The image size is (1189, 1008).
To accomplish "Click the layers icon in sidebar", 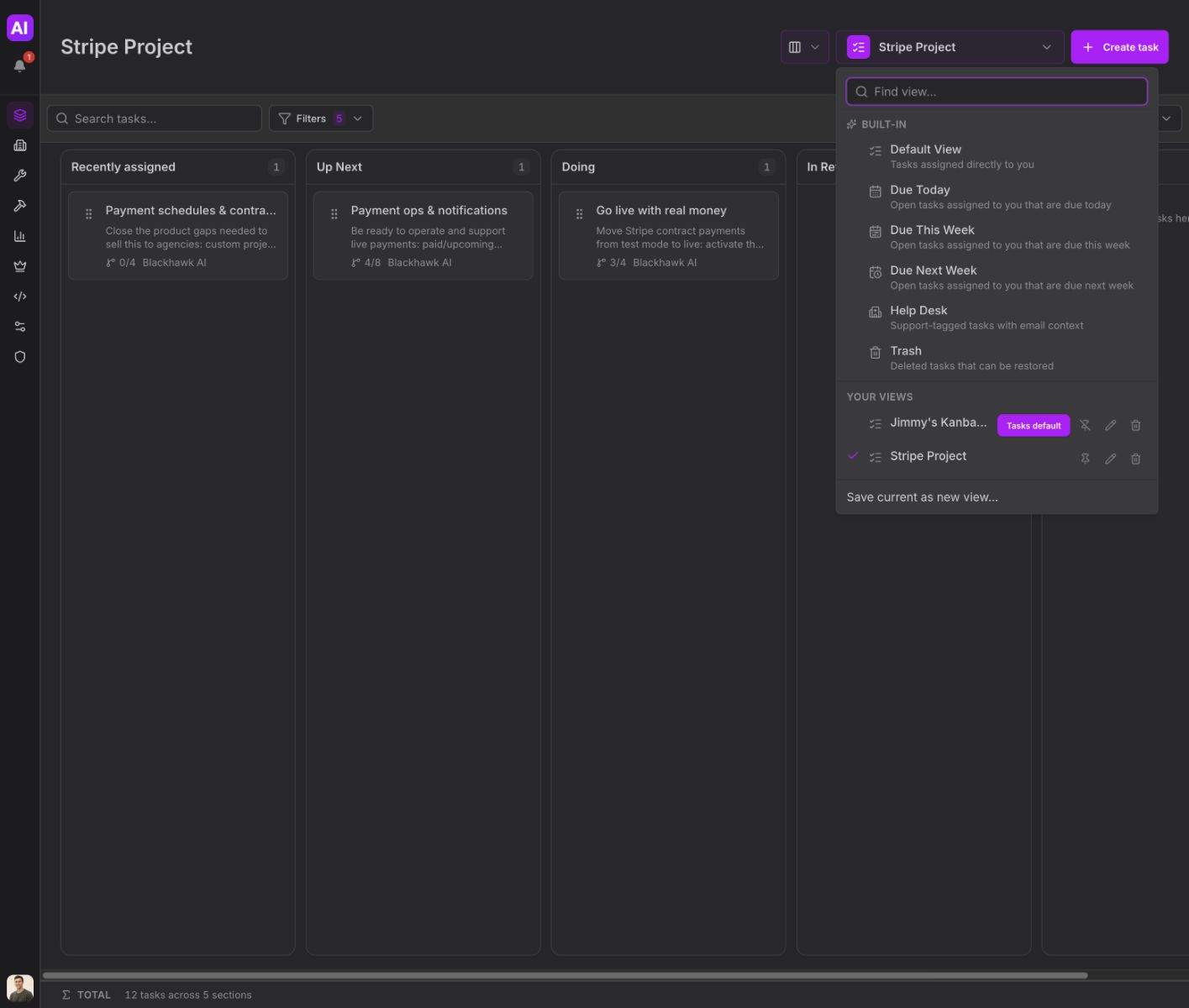I will tap(20, 115).
